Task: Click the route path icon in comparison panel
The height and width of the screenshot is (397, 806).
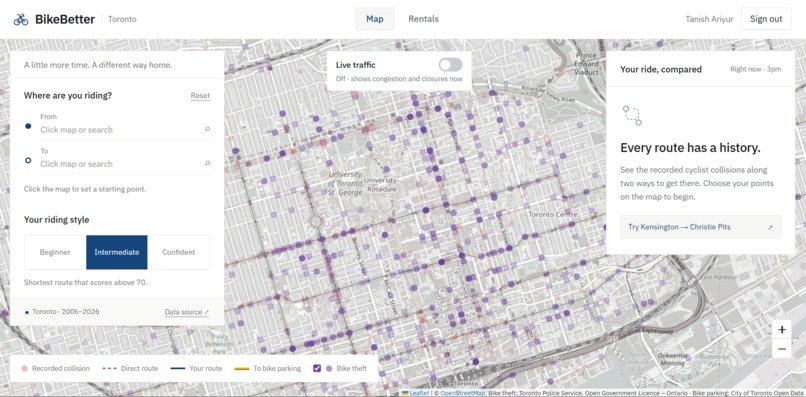Action: 632,116
